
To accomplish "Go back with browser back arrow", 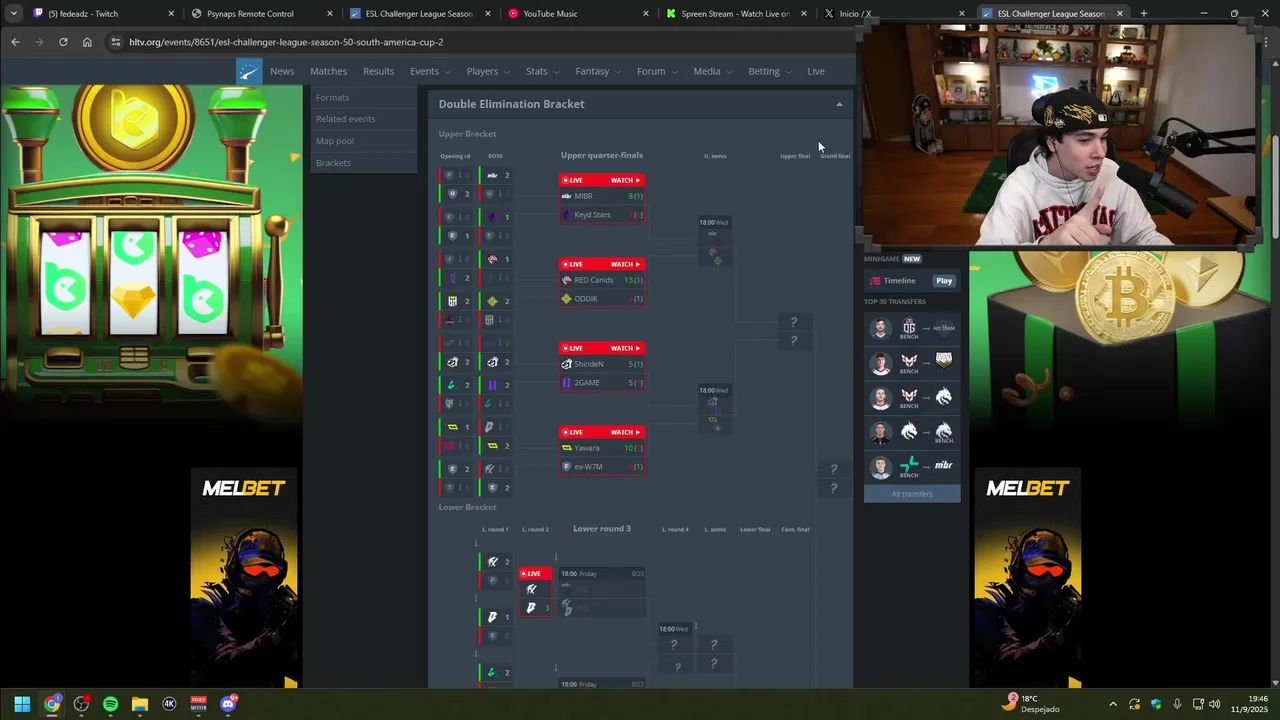I will click(15, 42).
